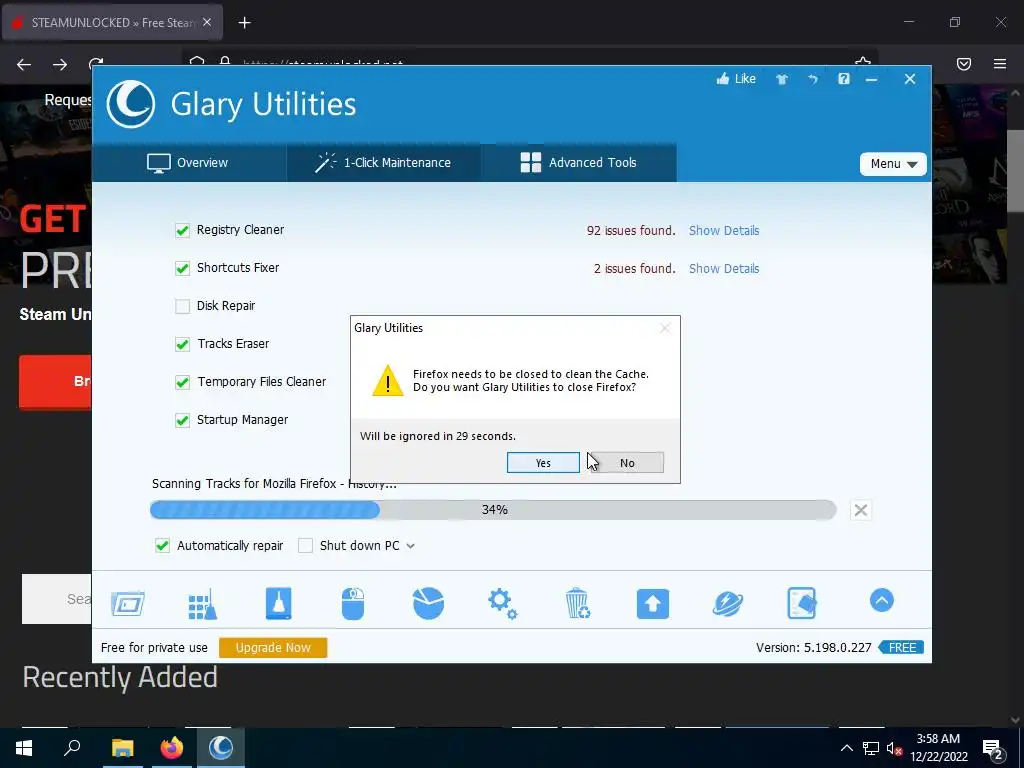The height and width of the screenshot is (768, 1024).
Task: Click Firefox back arrow button
Action: pos(24,64)
